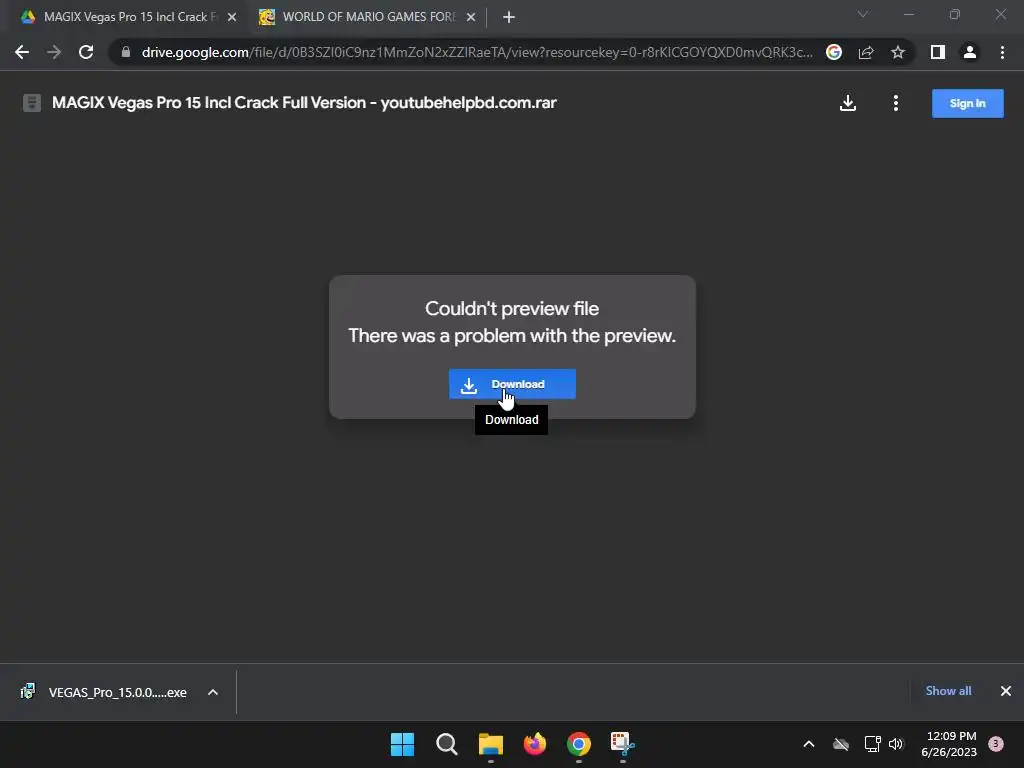Viewport: 1024px width, 768px height.
Task: Open the Windows Start menu
Action: (x=402, y=744)
